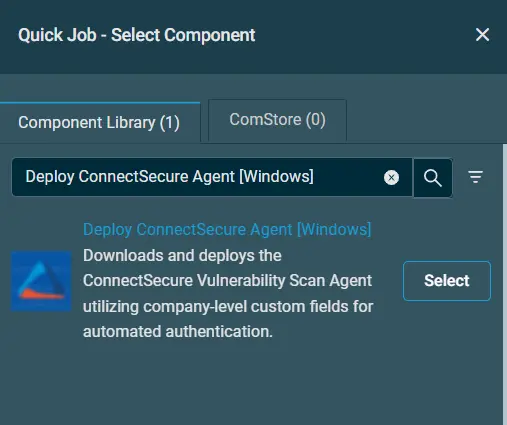Choose the ConnectSecure component thumbnail
Viewport: 507px width, 425px height.
point(41,281)
